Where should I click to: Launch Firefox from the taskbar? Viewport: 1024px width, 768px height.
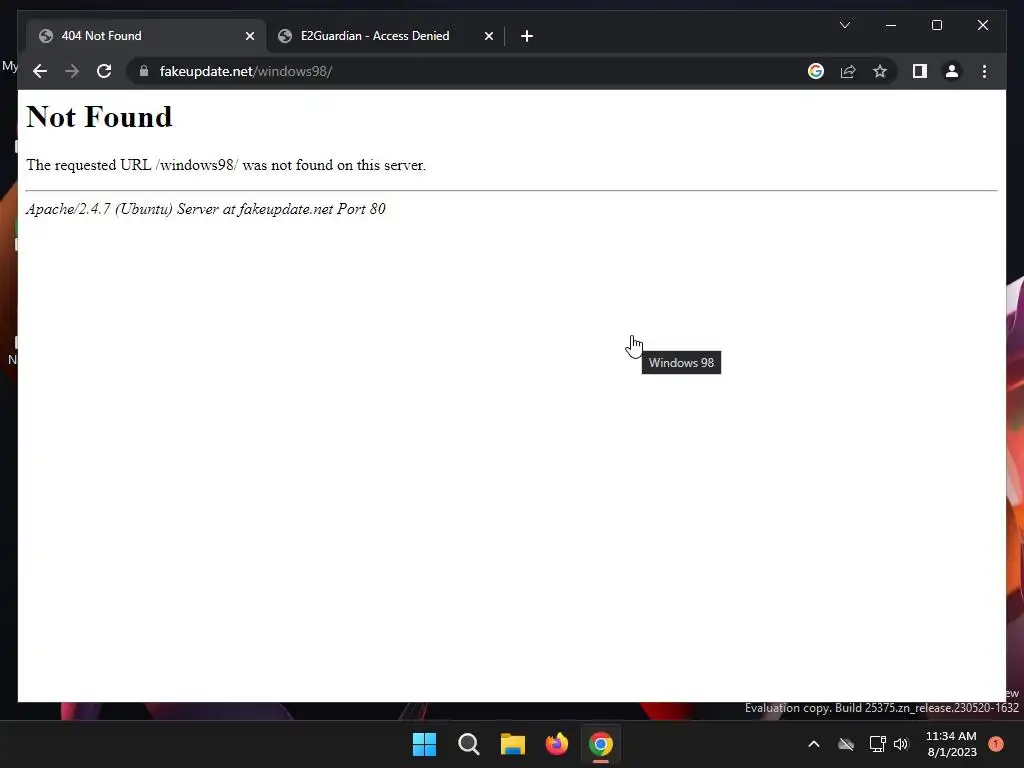556,744
